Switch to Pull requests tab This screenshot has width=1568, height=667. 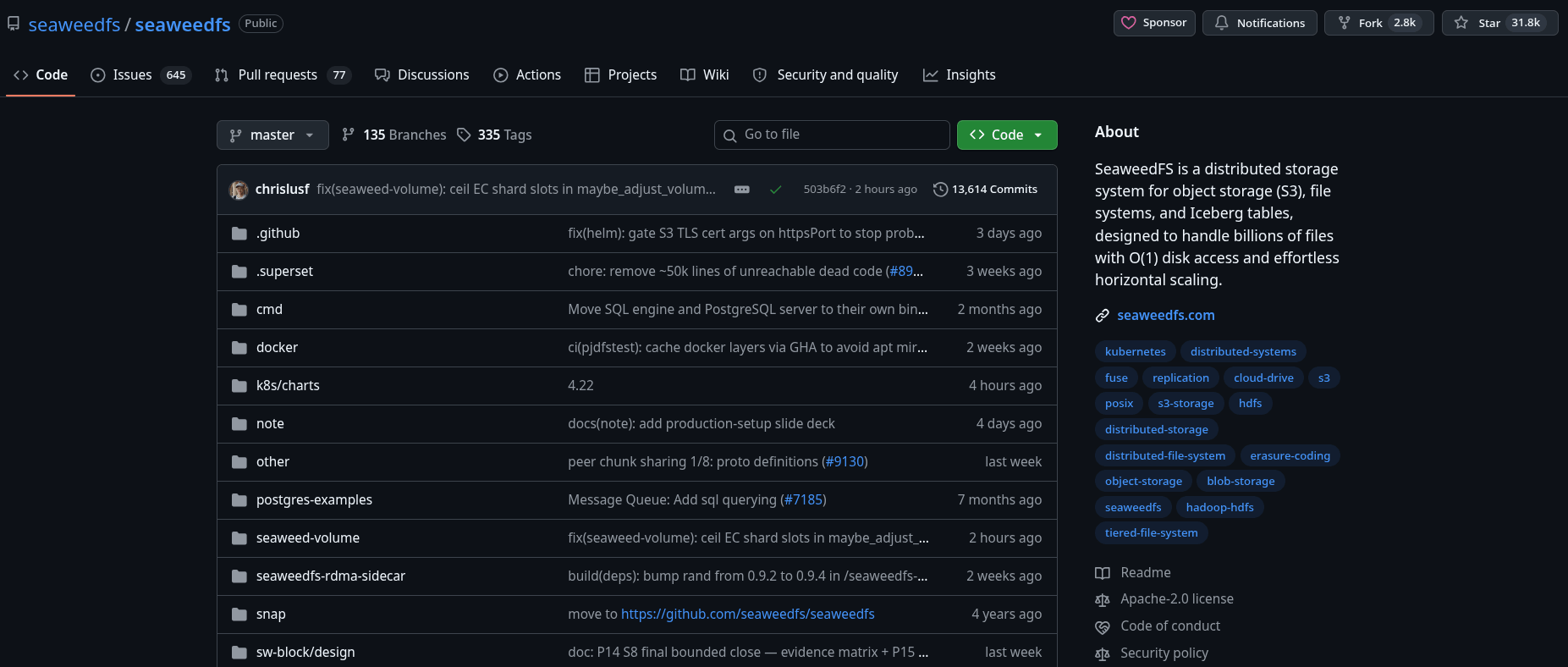(x=283, y=74)
